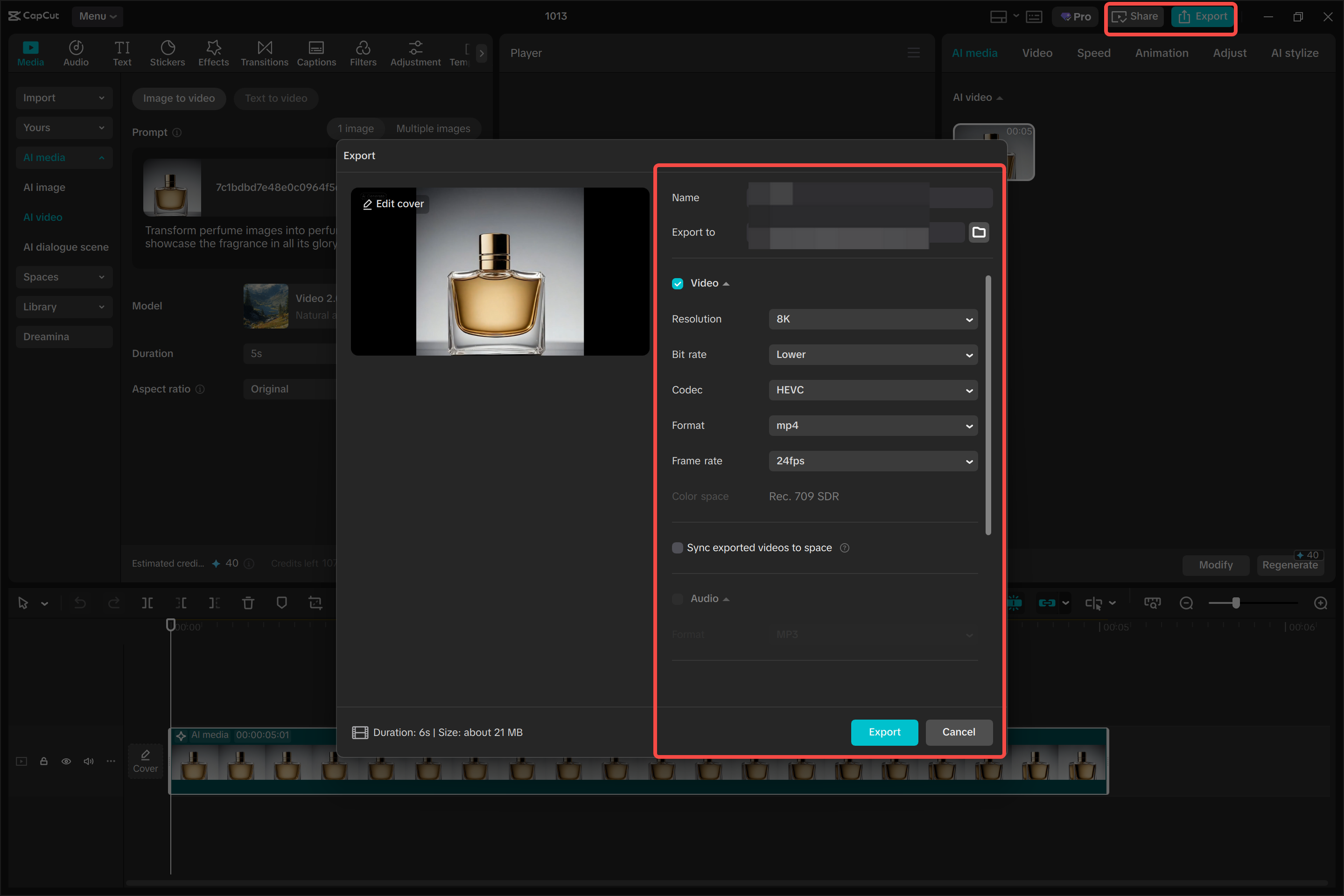Open the Effects panel
This screenshot has height=896, width=1344.
click(213, 53)
